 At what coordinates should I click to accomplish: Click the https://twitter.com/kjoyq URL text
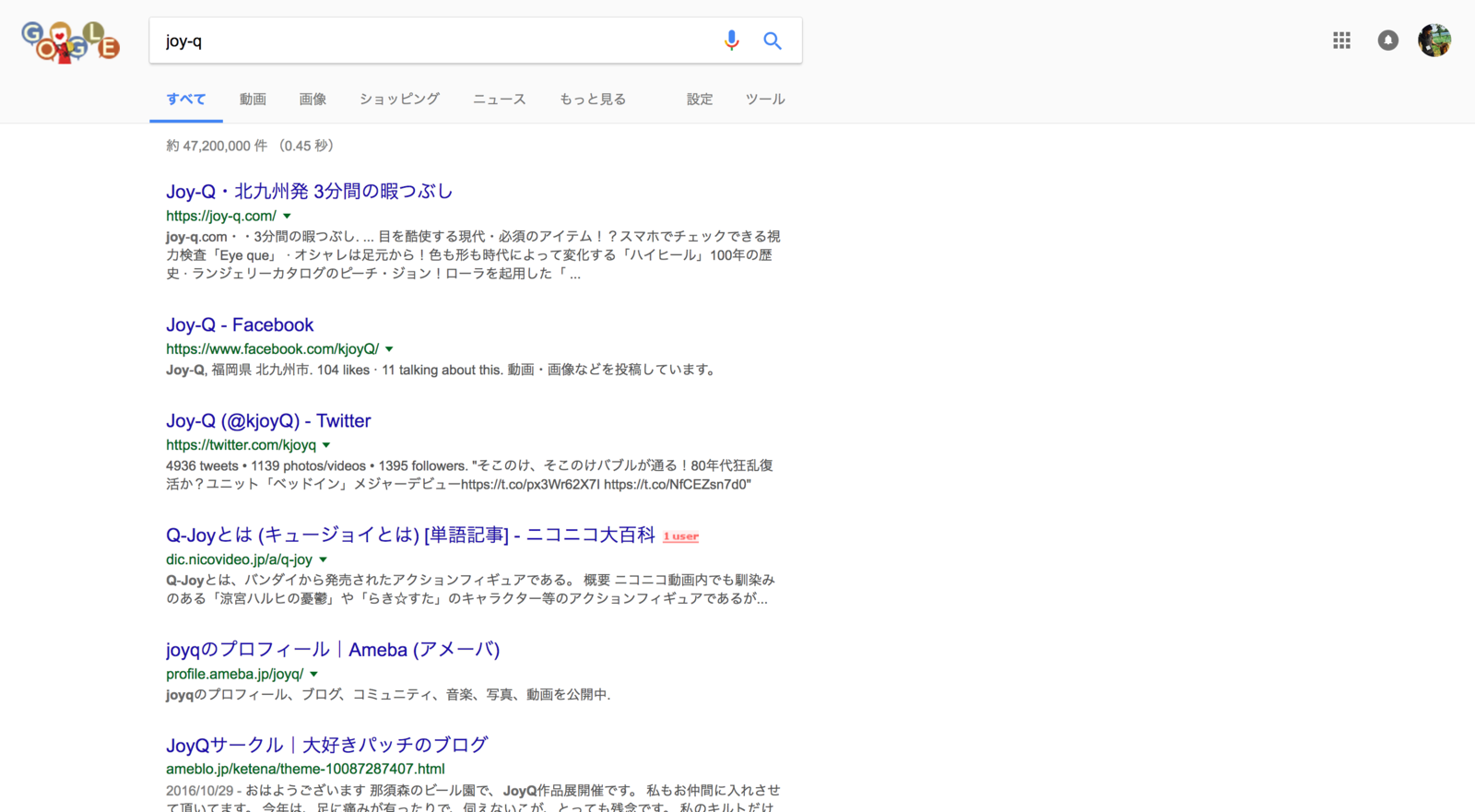(241, 445)
